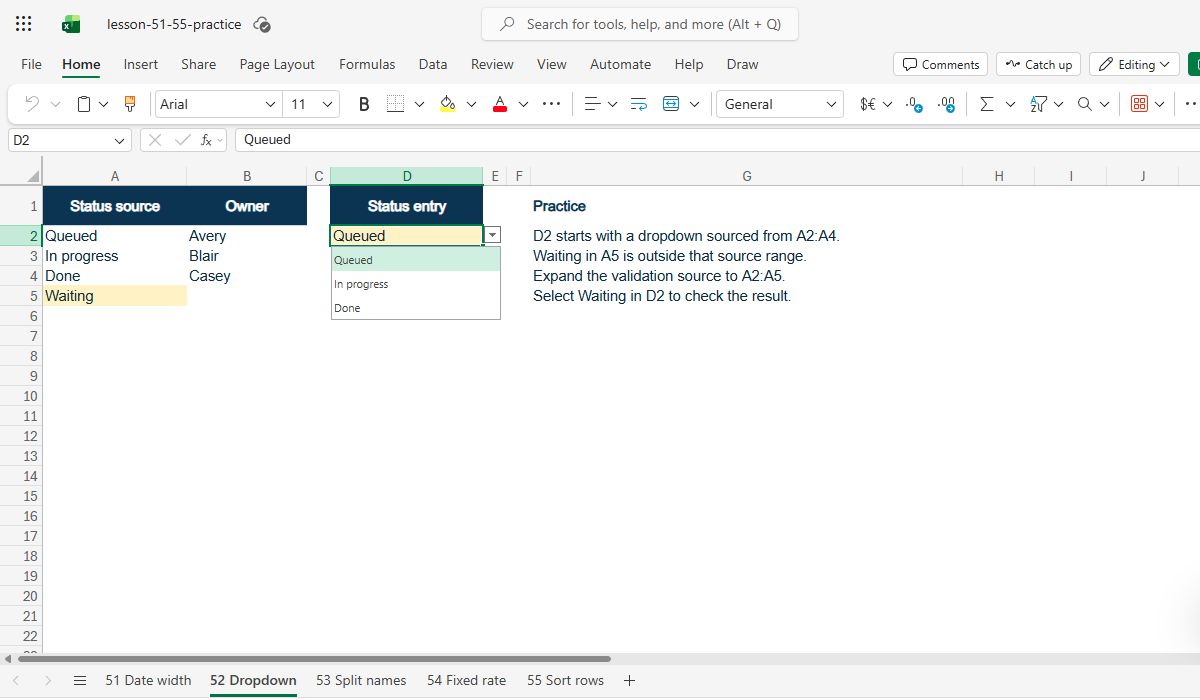The image size is (1200, 700).
Task: Expand the font color dropdown arrow
Action: [523, 104]
